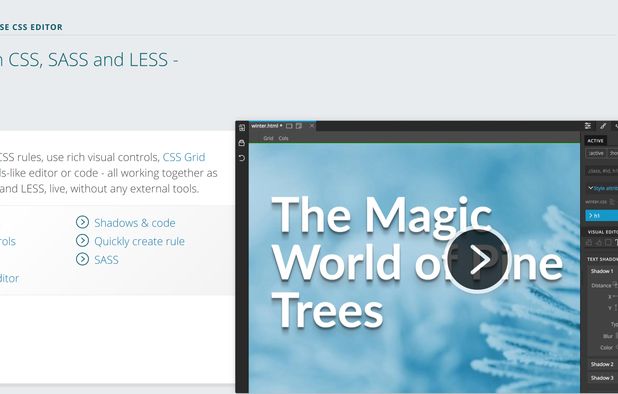Focus the class selector input field

click(x=602, y=171)
